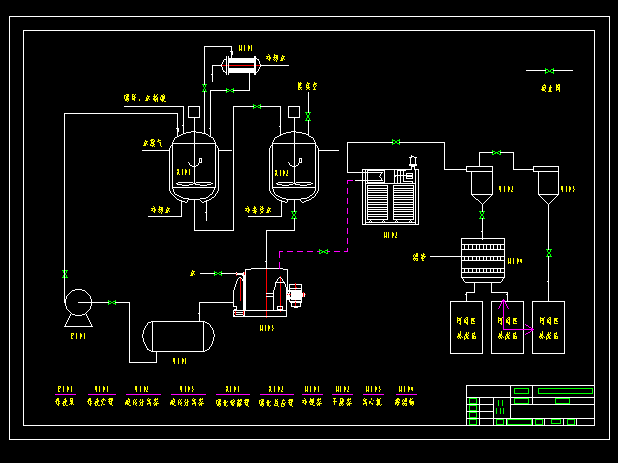This screenshot has width=618, height=463.
Task: Select the green valve legend symbol
Action: [549, 71]
